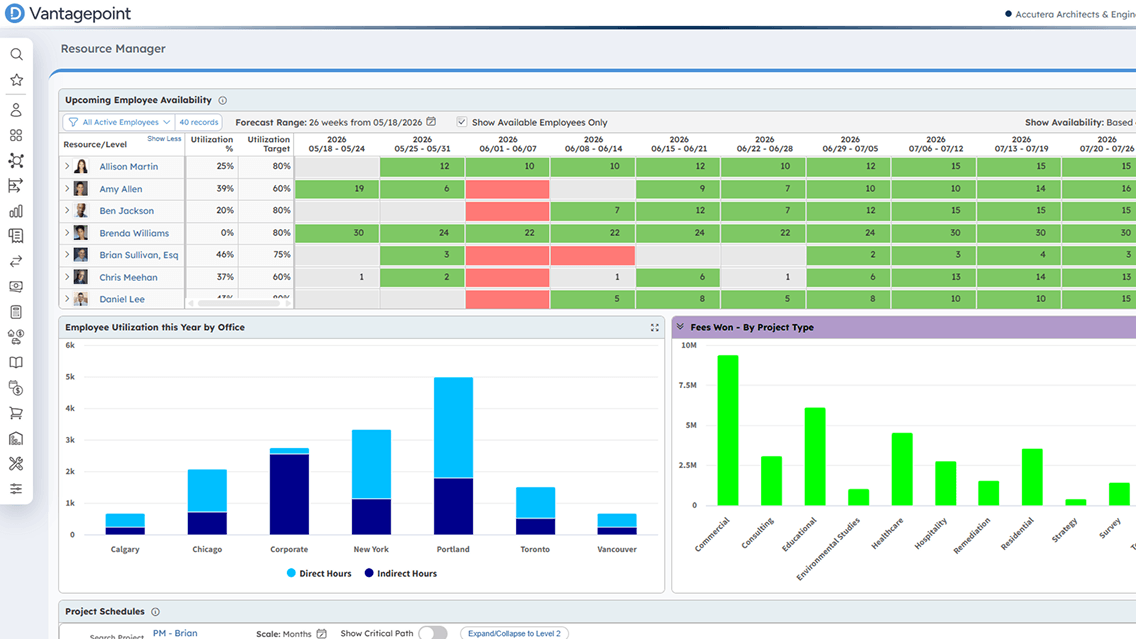Image resolution: width=1136 pixels, height=639 pixels.
Task: Collapse the Fees Won - By Project Type panel
Action: point(680,327)
